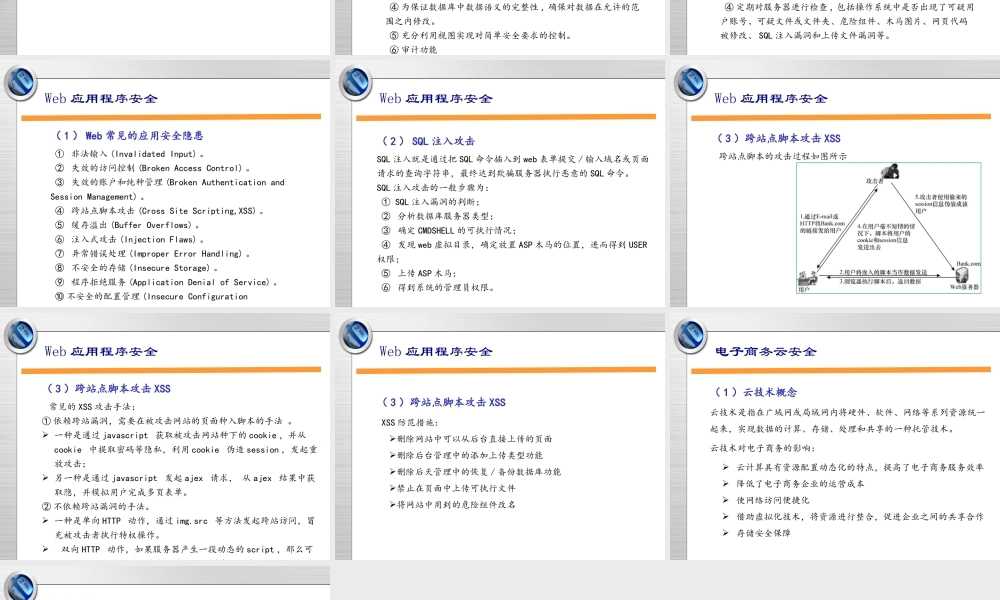Click the XSS attack flow diagram border
Screen dimensions: 1000x600
tap(890, 162)
